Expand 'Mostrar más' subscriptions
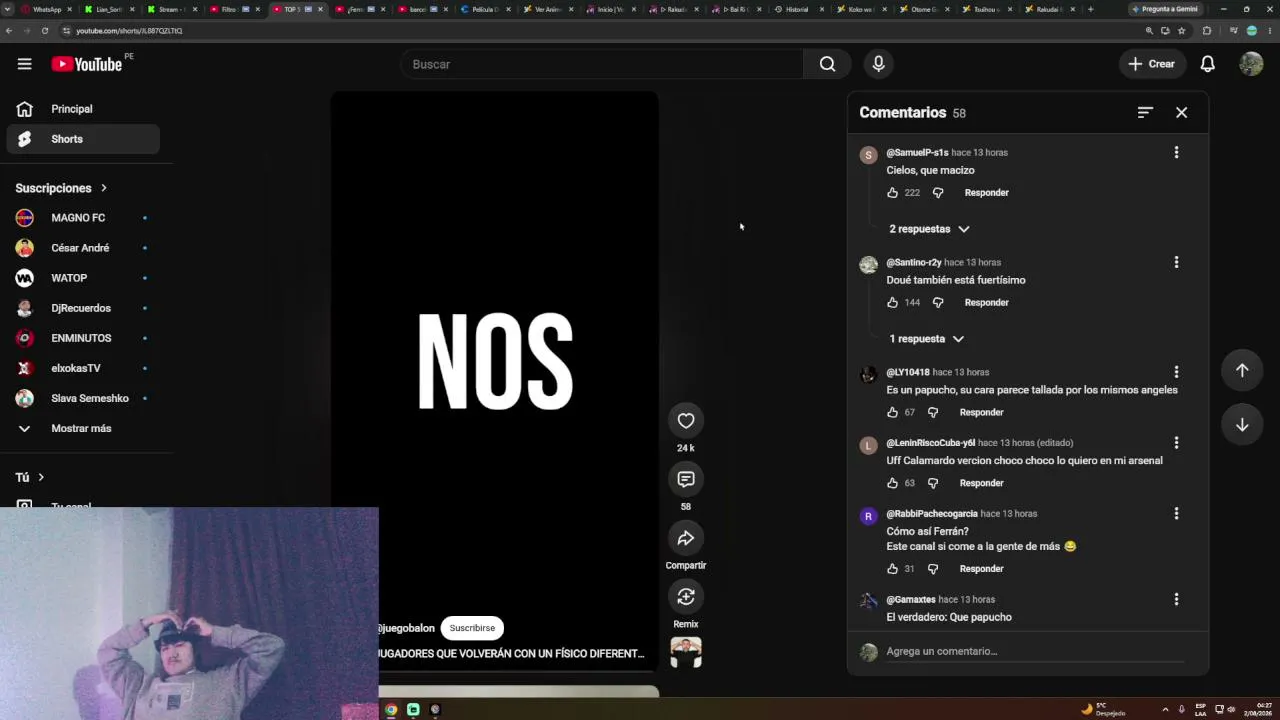Screen dimensions: 1280x720 pyautogui.click(x=83, y=428)
